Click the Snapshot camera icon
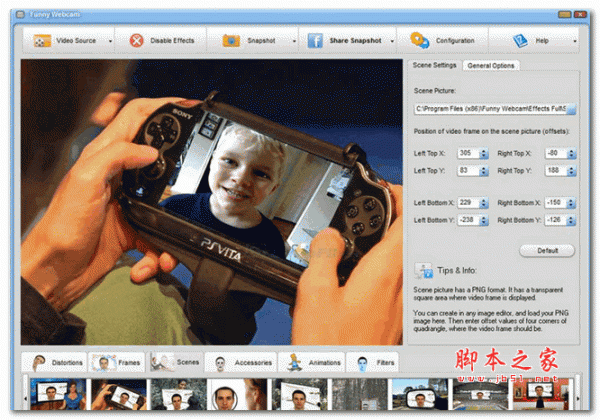This screenshot has height=420, width=600. pyautogui.click(x=231, y=41)
